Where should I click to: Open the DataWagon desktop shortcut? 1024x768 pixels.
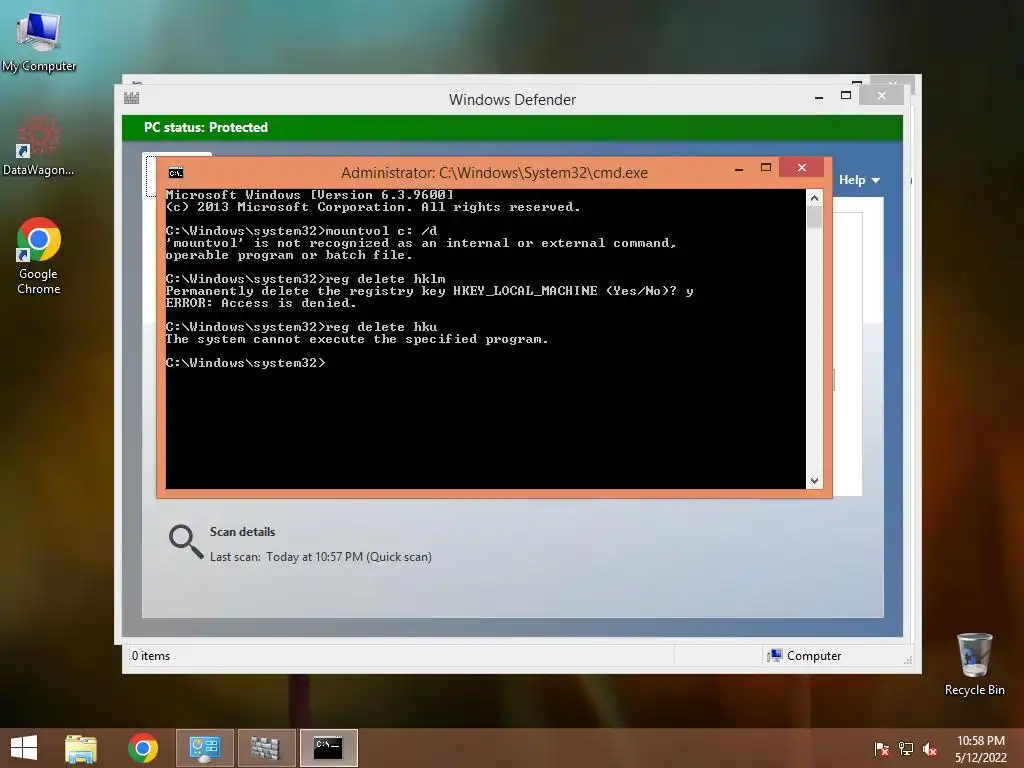(x=38, y=146)
